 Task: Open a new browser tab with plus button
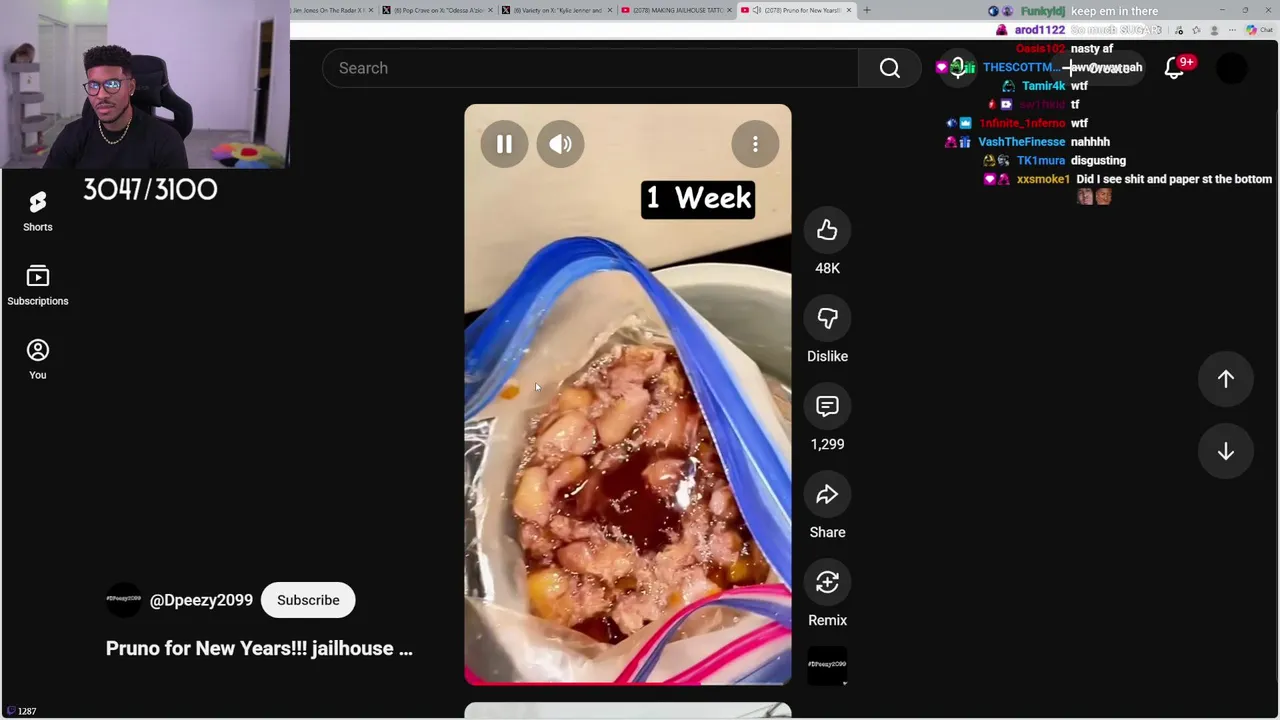(867, 10)
